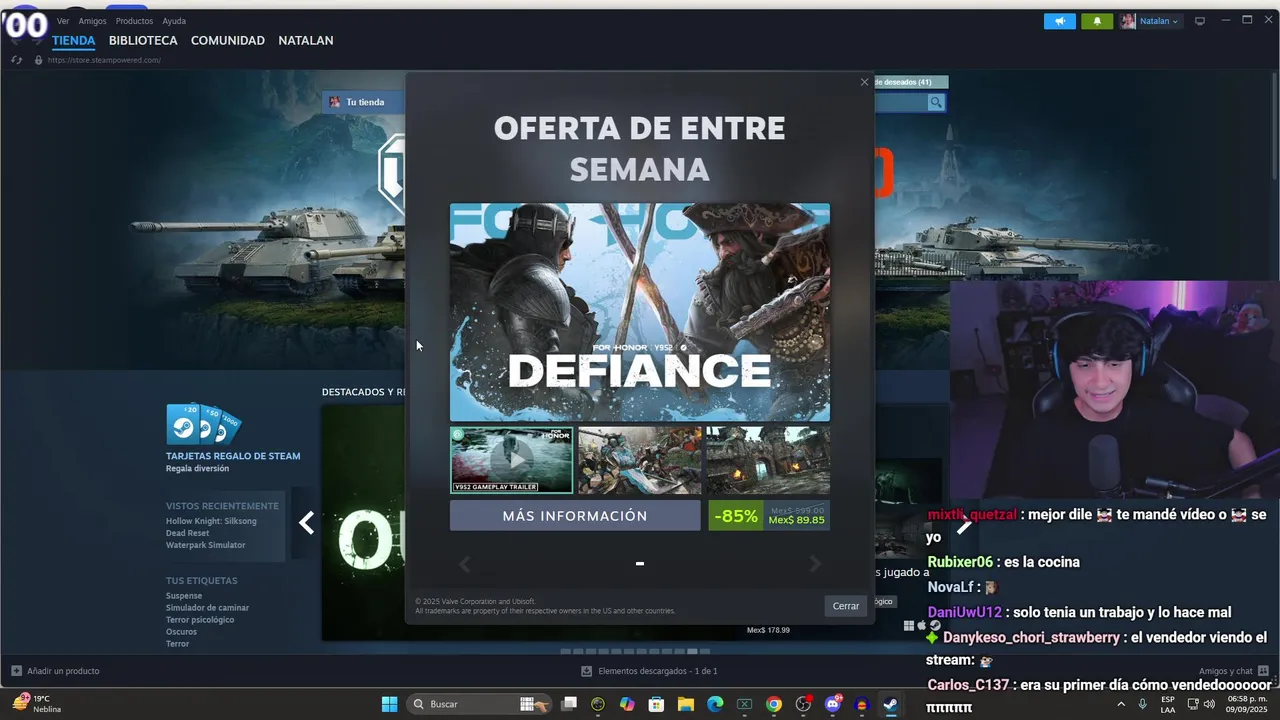The image size is (1280, 720).
Task: Open the green notifications bell
Action: [1097, 21]
